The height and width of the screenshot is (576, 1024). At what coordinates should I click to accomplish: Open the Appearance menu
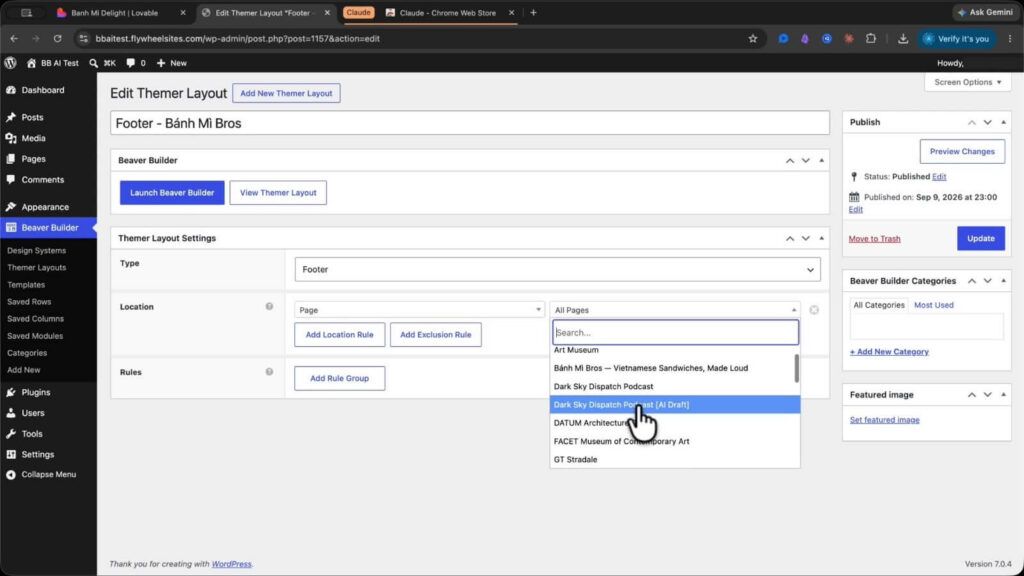pos(44,207)
